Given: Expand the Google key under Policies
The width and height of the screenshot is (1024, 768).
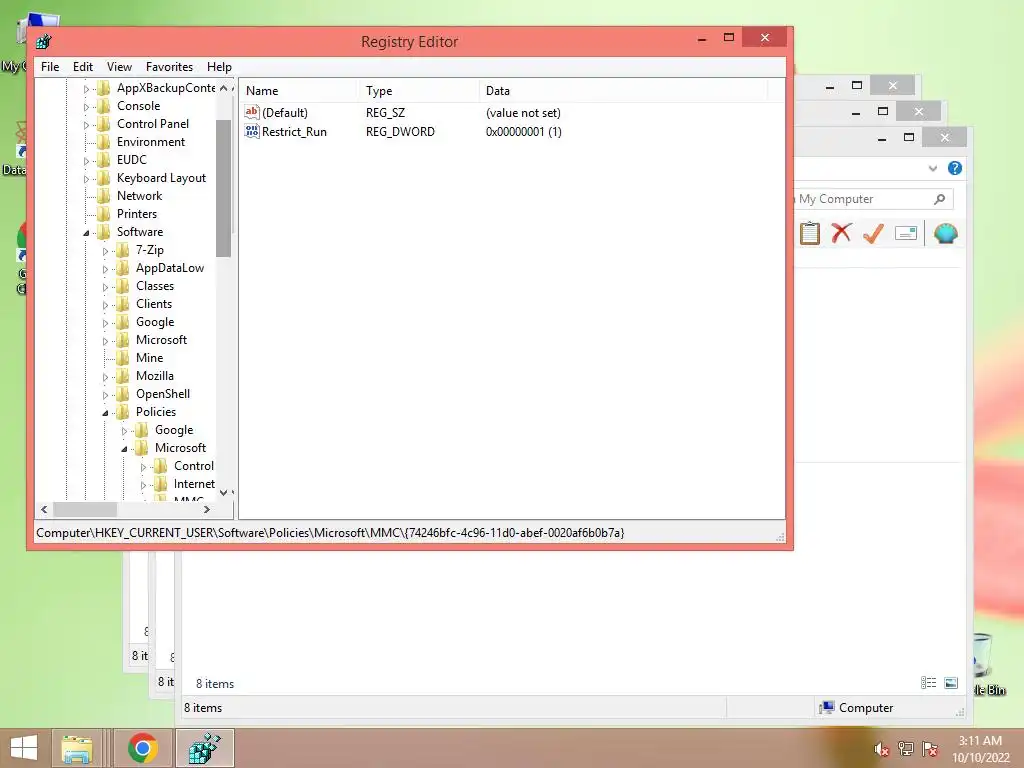Looking at the screenshot, I should pyautogui.click(x=124, y=430).
